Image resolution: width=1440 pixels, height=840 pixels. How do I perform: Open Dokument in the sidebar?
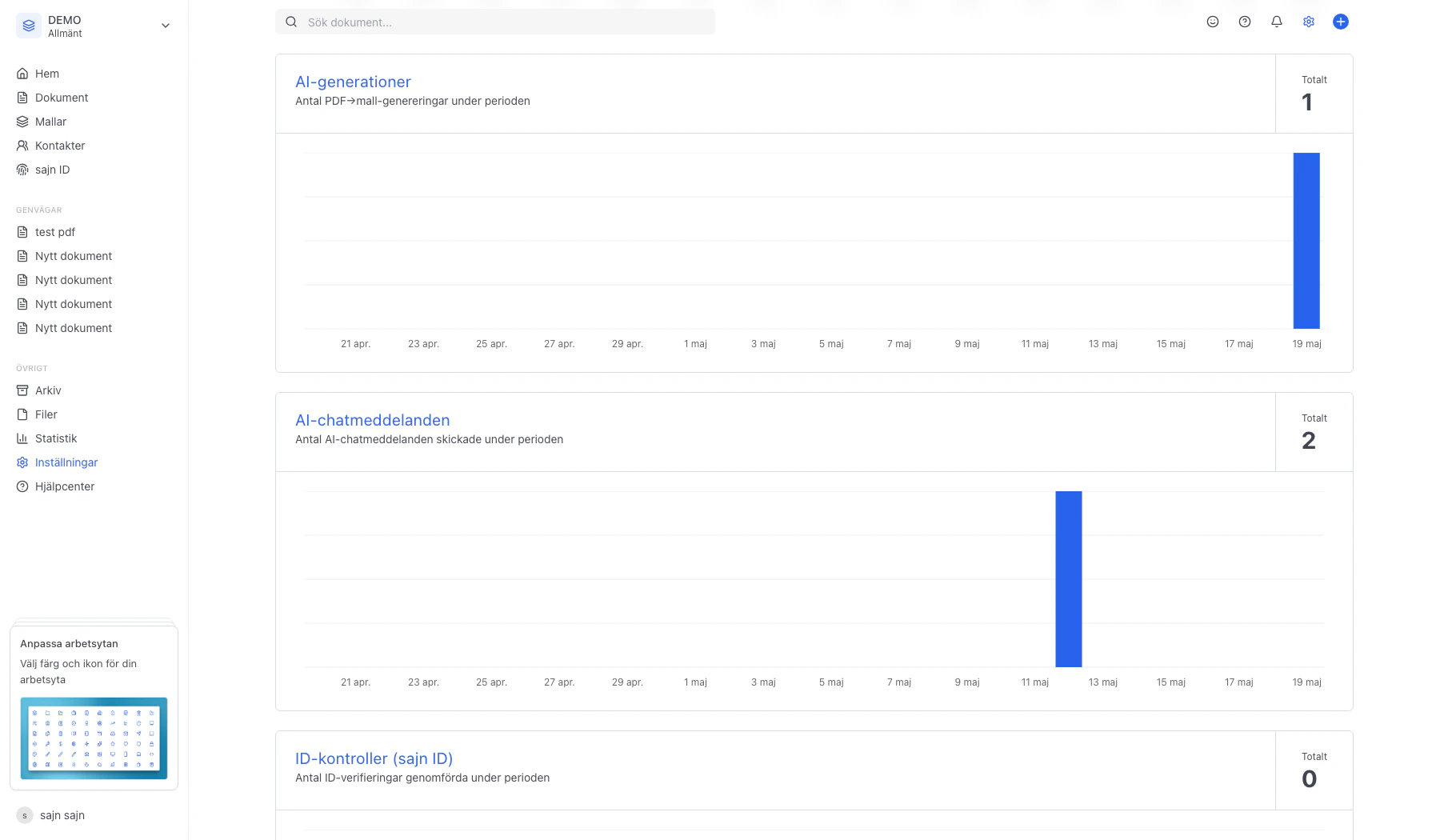(x=62, y=98)
